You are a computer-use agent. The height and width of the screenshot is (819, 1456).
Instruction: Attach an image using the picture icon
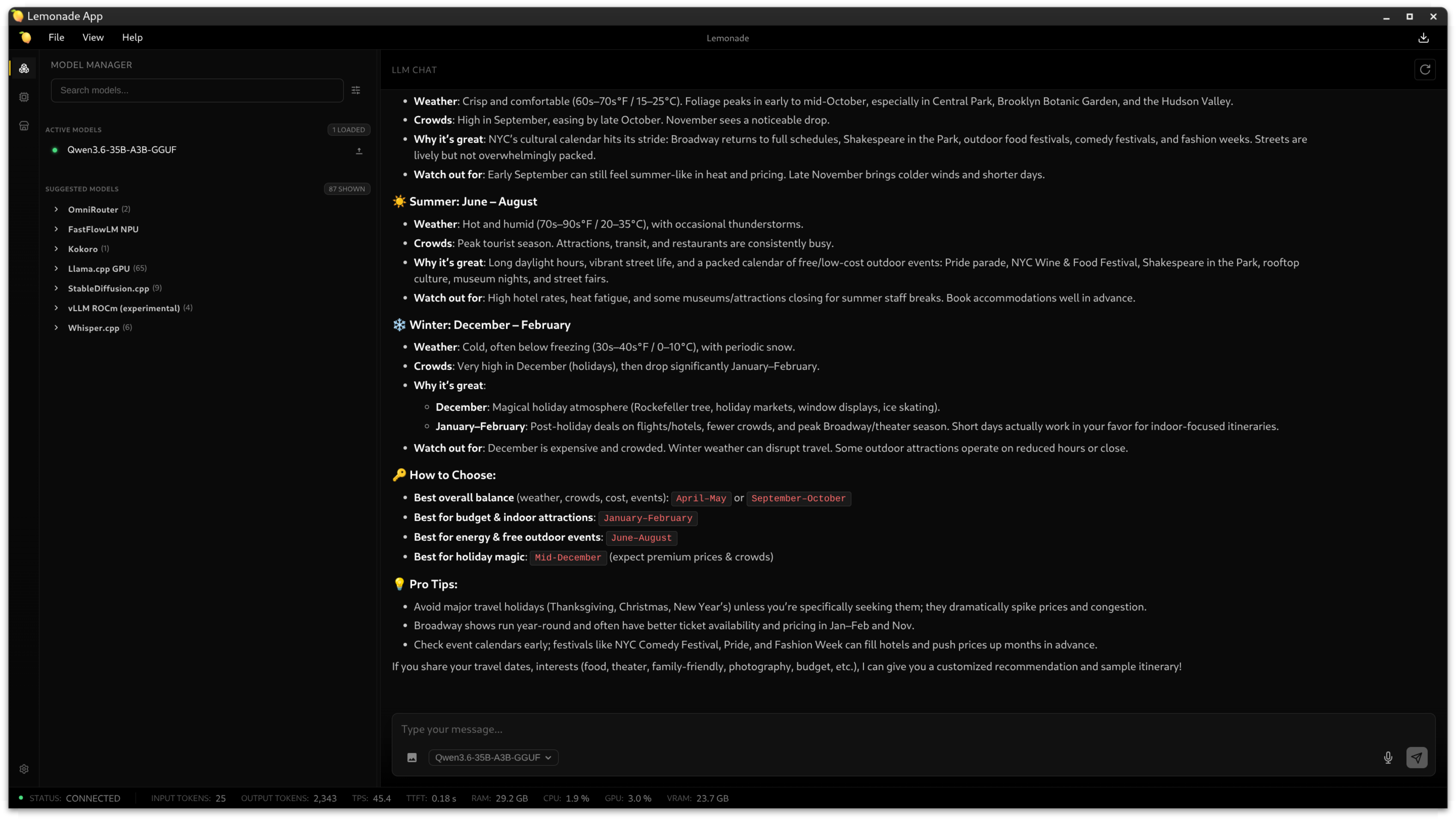click(x=412, y=758)
